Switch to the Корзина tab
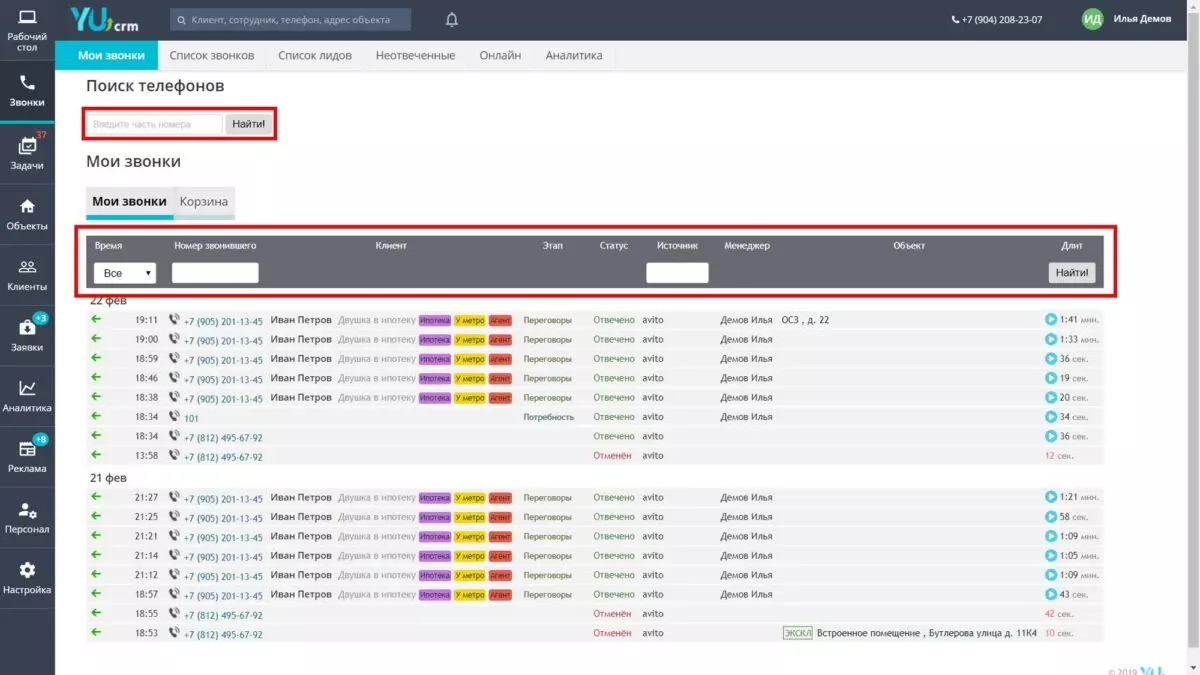This screenshot has height=675, width=1200. pos(204,201)
